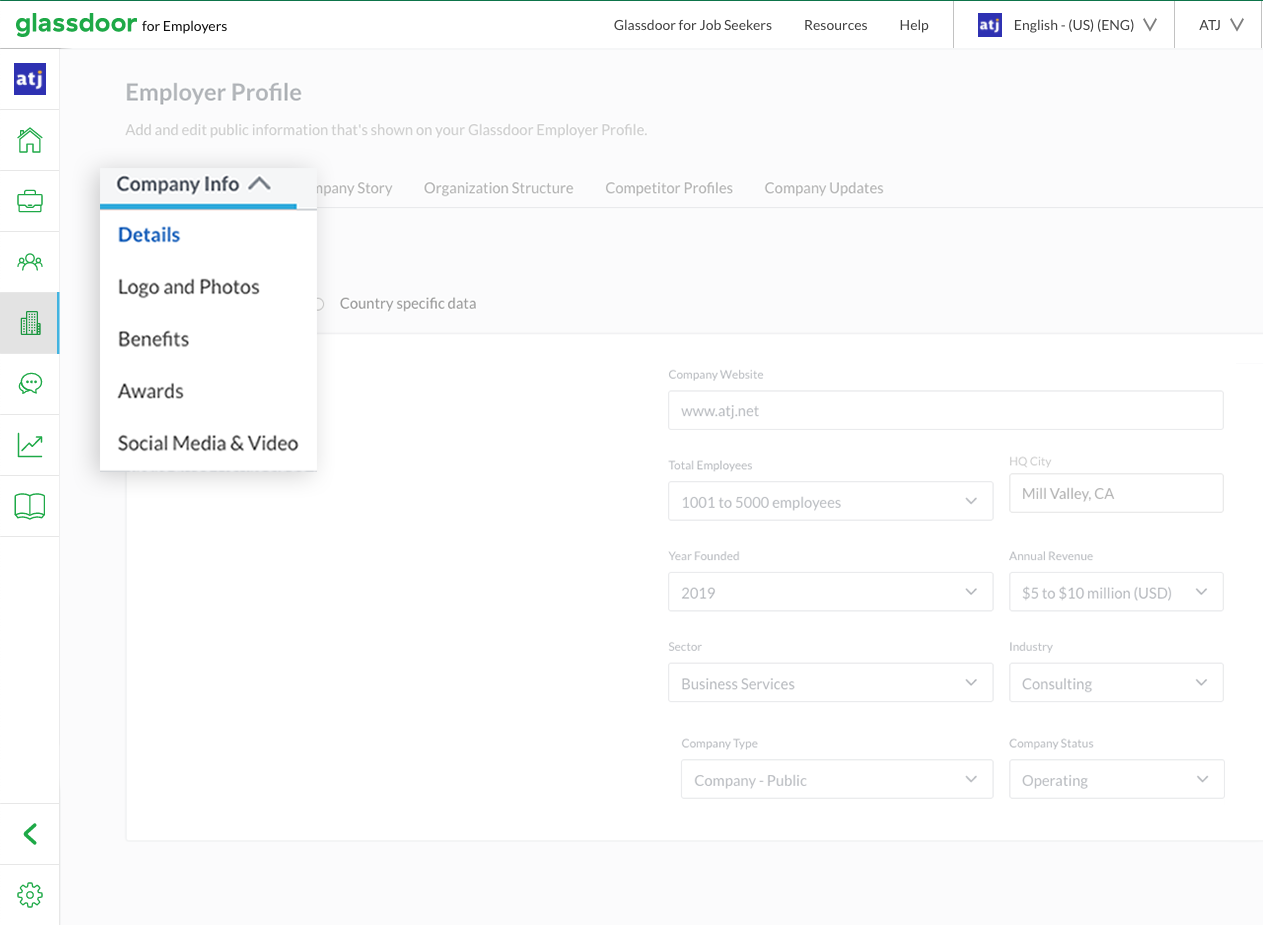Screen dimensions: 1263x925
Task: Choose Social Media & Video menu item
Action: 208,443
